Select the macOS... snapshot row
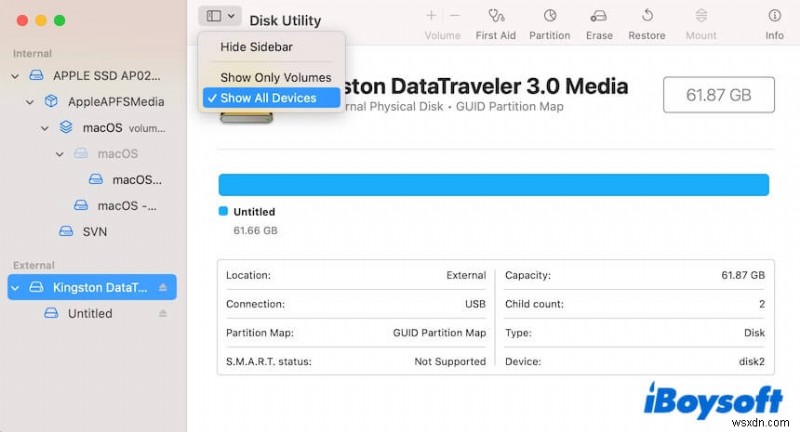Image resolution: width=800 pixels, height=432 pixels. (92, 180)
